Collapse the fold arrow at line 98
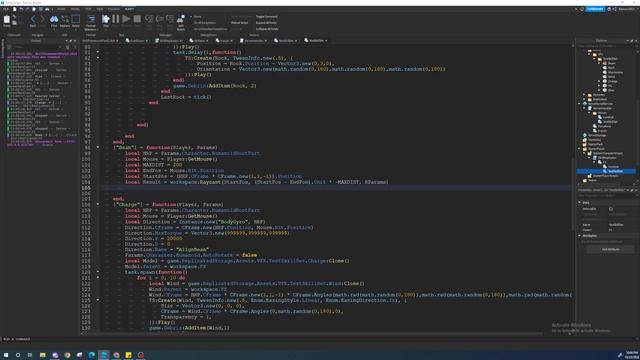Image resolution: width=640 pixels, height=360 pixels. click(98, 147)
